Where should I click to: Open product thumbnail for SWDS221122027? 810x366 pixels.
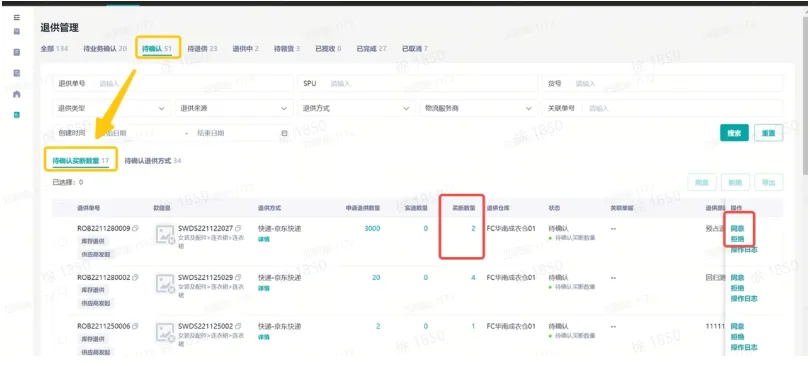[x=165, y=235]
